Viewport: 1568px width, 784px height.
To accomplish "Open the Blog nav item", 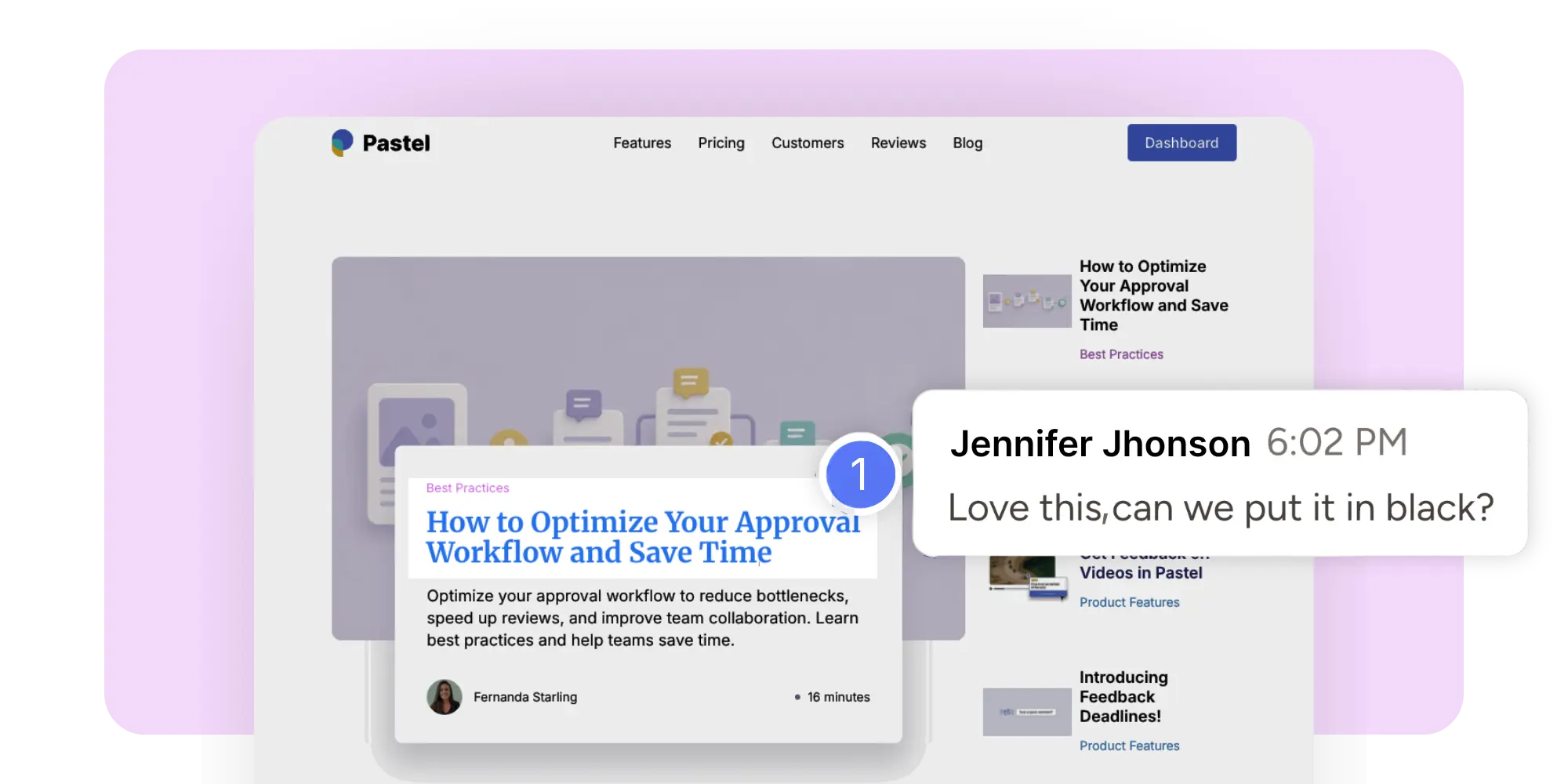I will 967,143.
